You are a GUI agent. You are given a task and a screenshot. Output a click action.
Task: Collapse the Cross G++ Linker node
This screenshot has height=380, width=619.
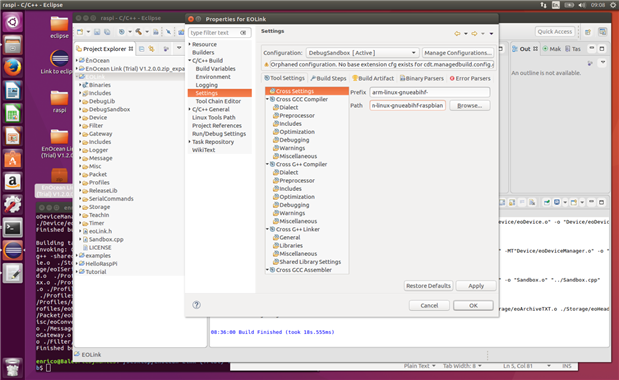267,229
